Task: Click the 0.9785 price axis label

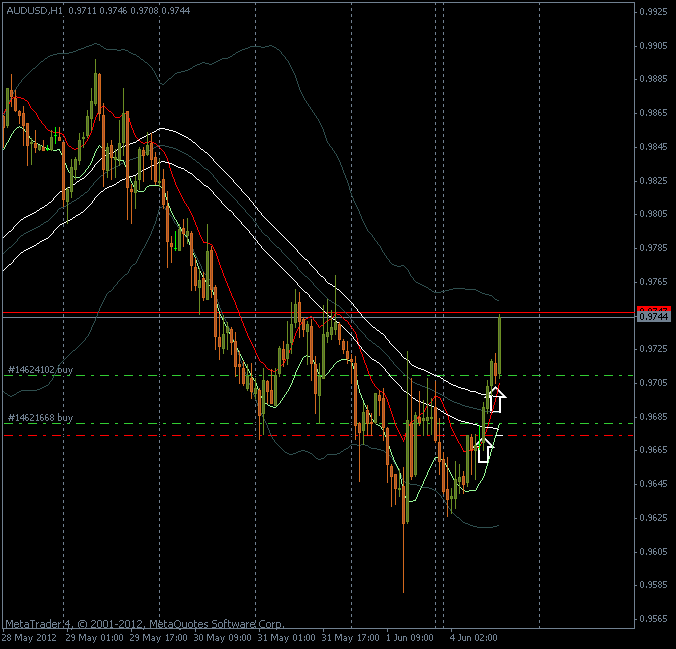Action: click(654, 248)
